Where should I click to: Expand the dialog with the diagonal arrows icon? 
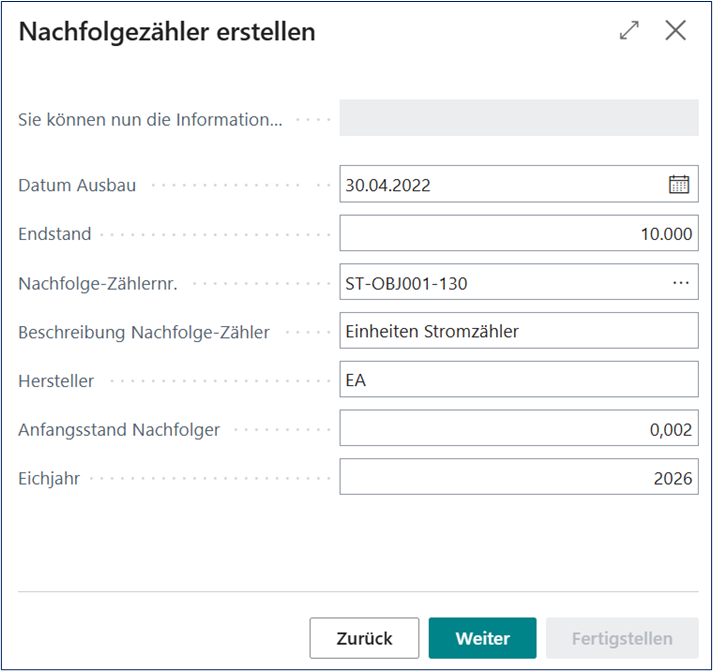coord(629,30)
